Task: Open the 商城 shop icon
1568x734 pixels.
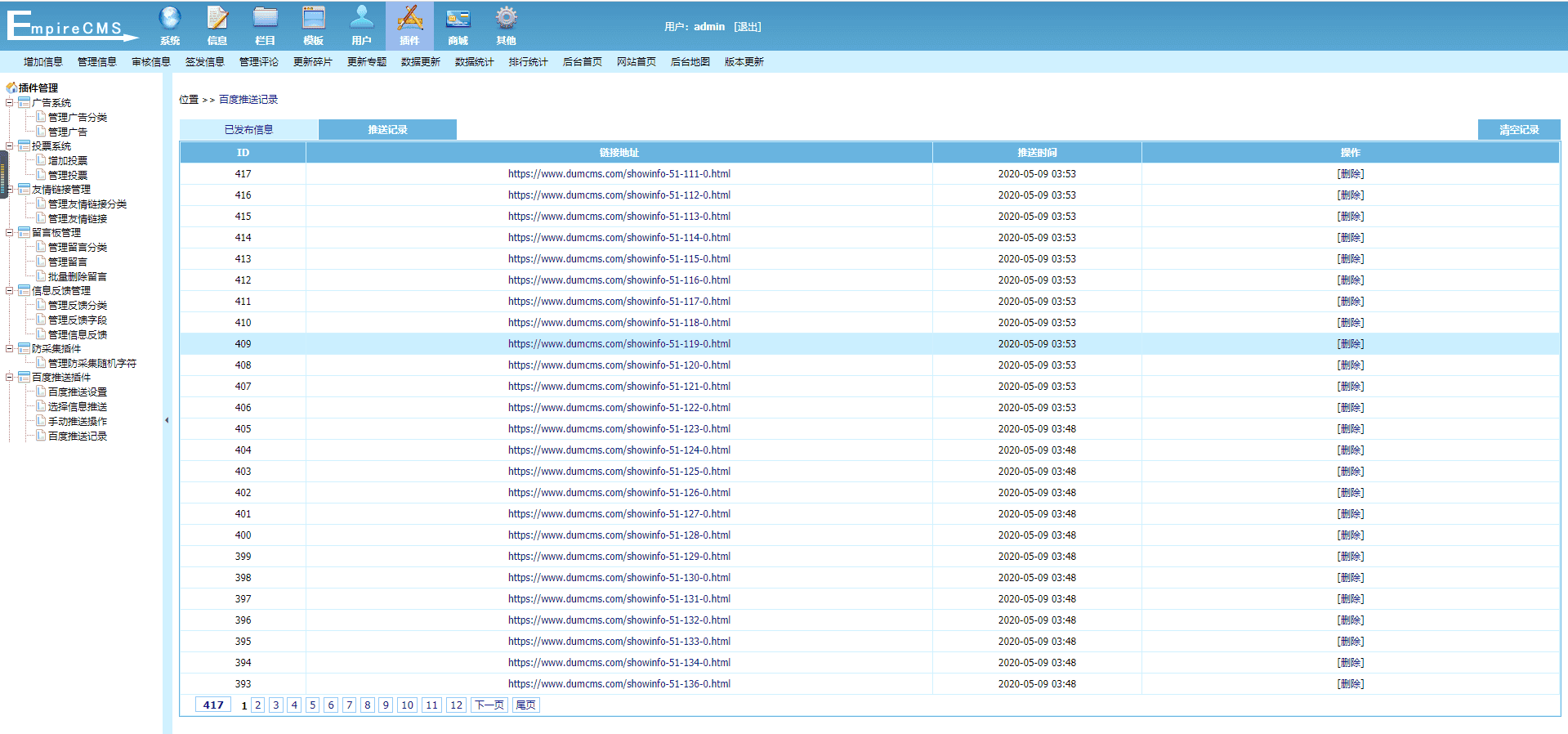Action: (458, 18)
